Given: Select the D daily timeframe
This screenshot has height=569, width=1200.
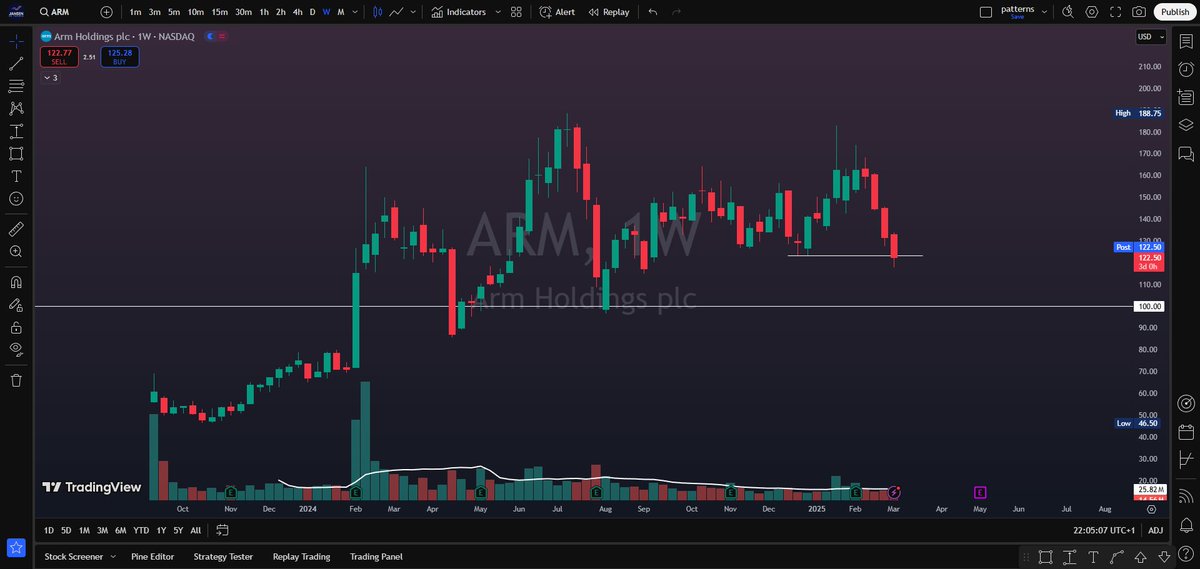Looking at the screenshot, I should [312, 12].
